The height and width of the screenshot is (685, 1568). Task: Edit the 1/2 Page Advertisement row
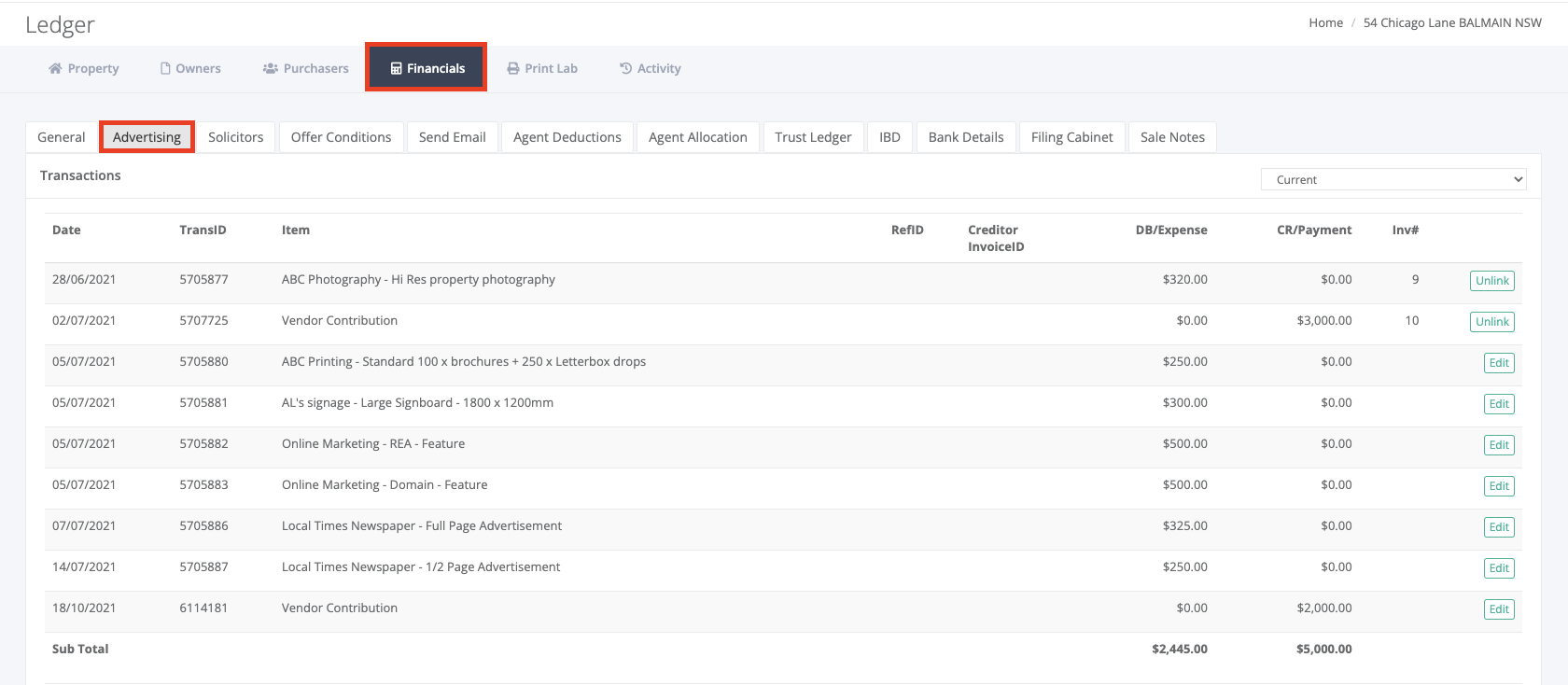(x=1499, y=568)
